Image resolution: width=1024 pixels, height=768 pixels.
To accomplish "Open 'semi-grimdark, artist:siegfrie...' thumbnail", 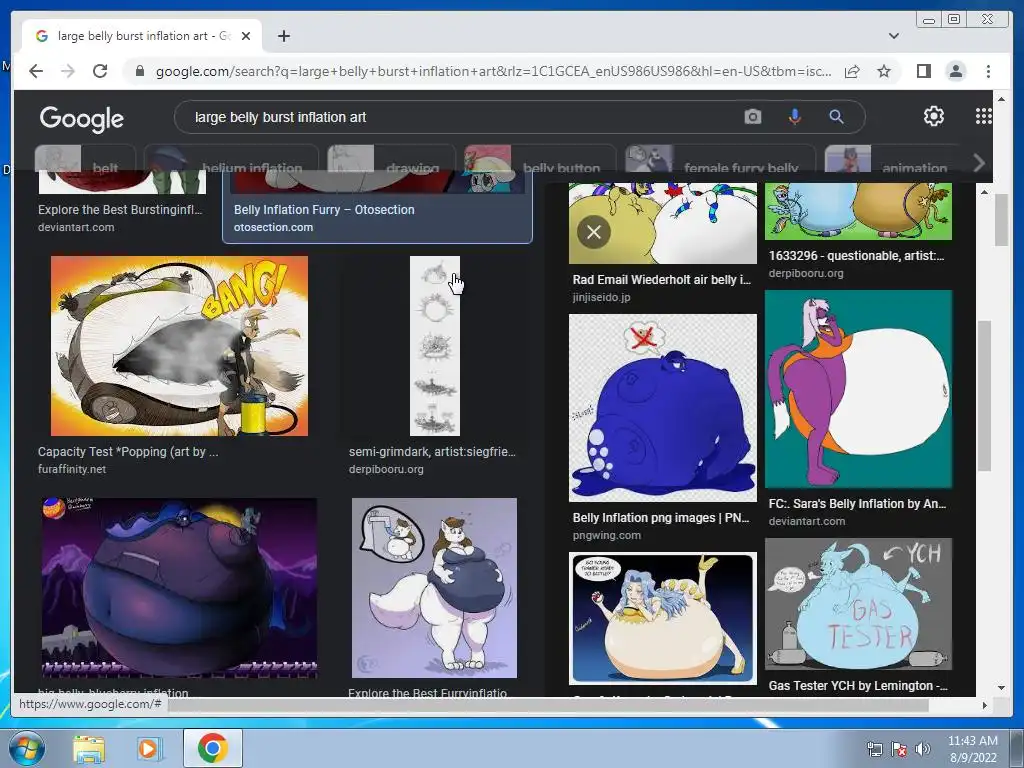I will (x=434, y=345).
